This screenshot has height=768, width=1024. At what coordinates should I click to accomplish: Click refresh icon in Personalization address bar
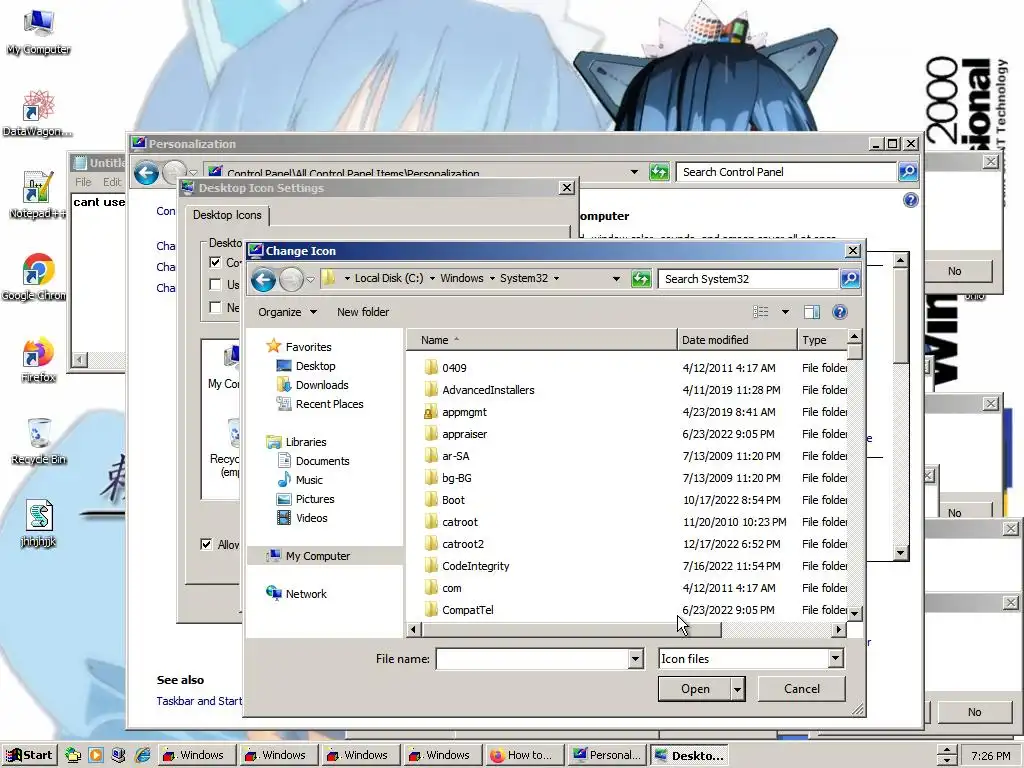[659, 172]
